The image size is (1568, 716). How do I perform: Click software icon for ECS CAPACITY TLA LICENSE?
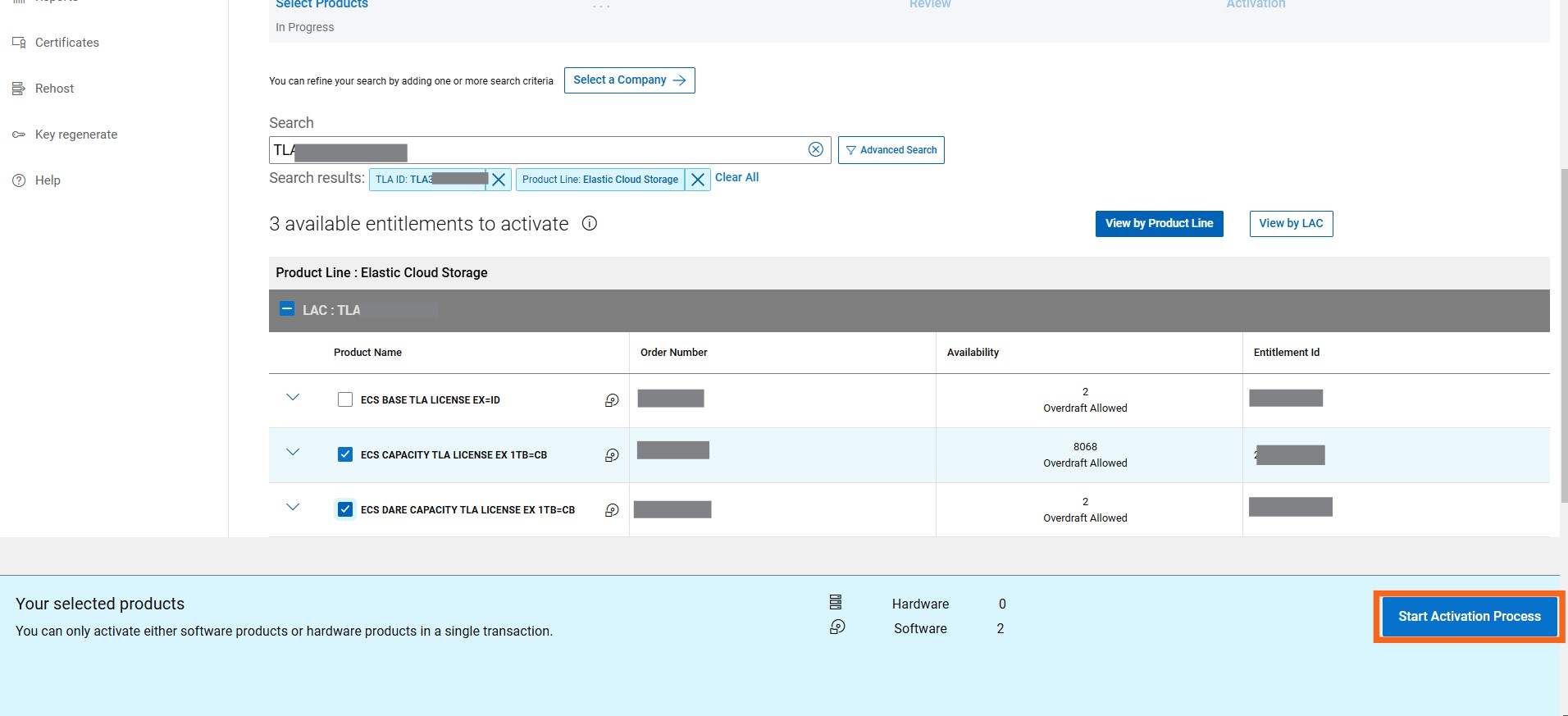point(612,455)
